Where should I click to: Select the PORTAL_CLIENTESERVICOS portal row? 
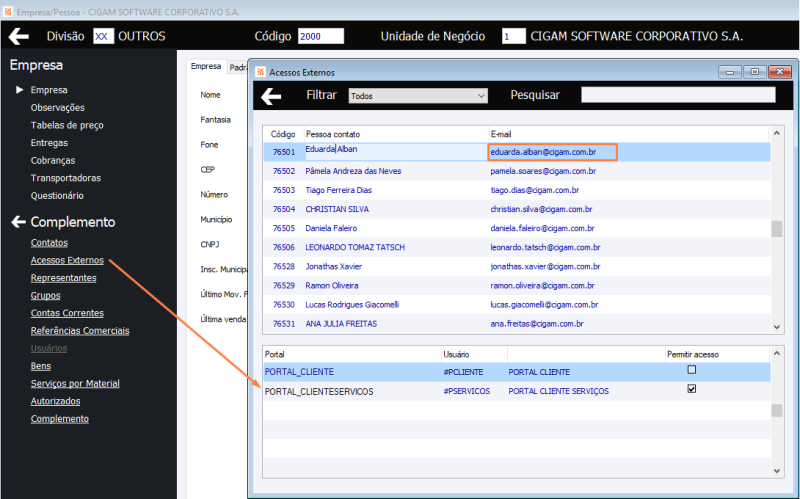[x=517, y=391]
